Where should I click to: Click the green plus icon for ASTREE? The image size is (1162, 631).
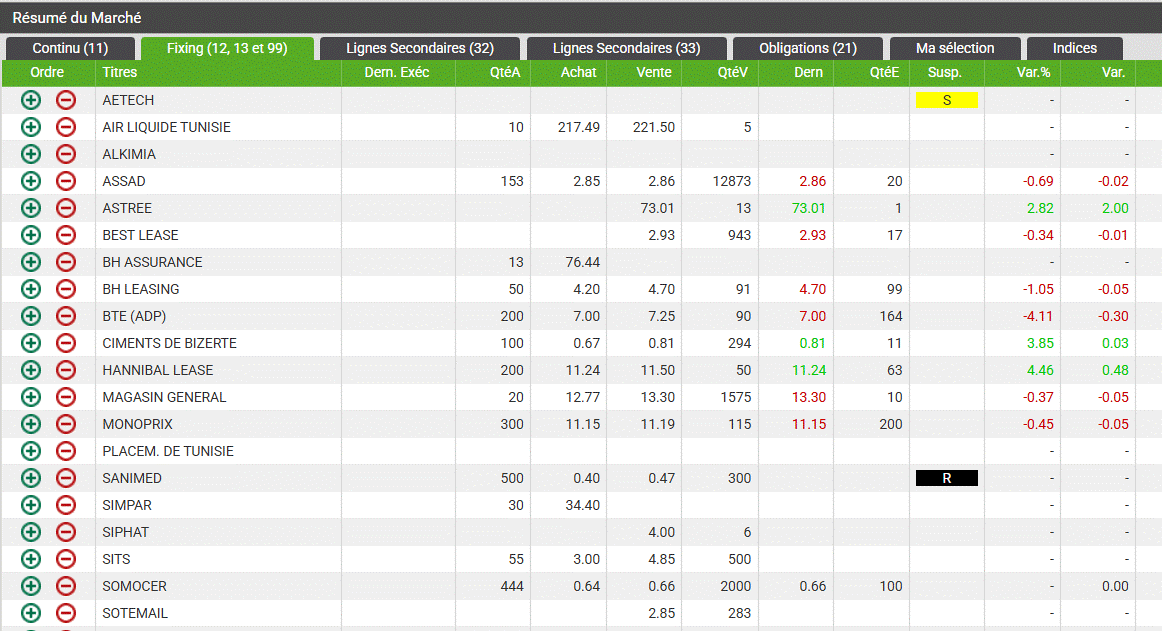click(30, 208)
